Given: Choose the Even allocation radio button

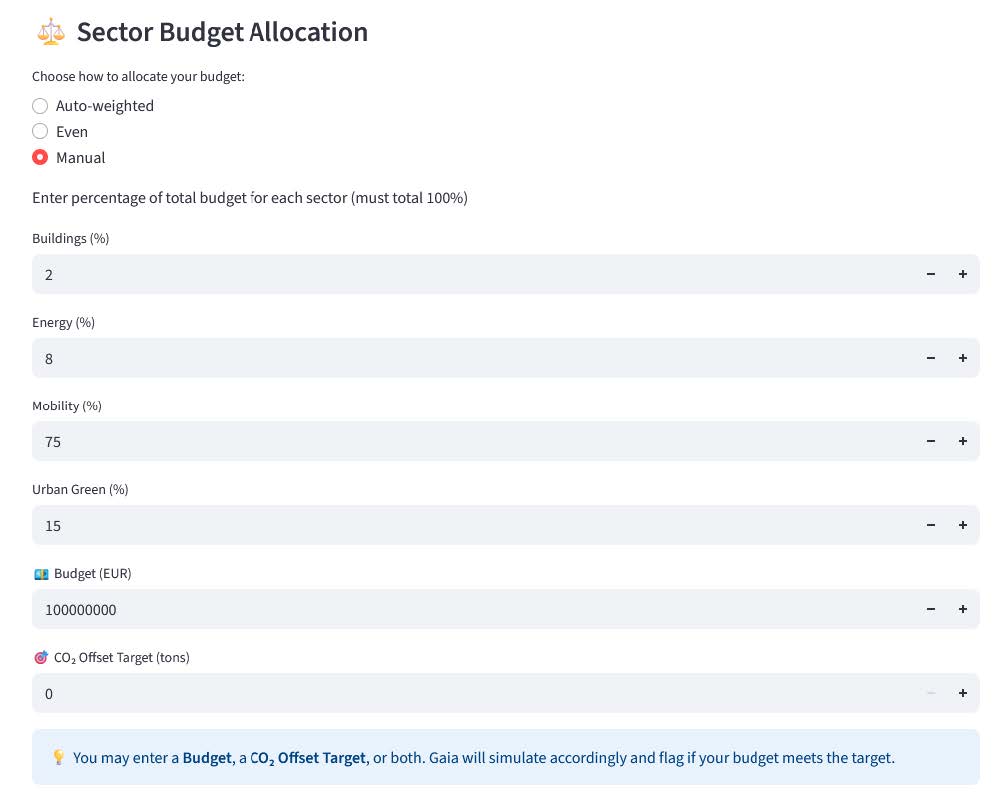Looking at the screenshot, I should click(40, 132).
